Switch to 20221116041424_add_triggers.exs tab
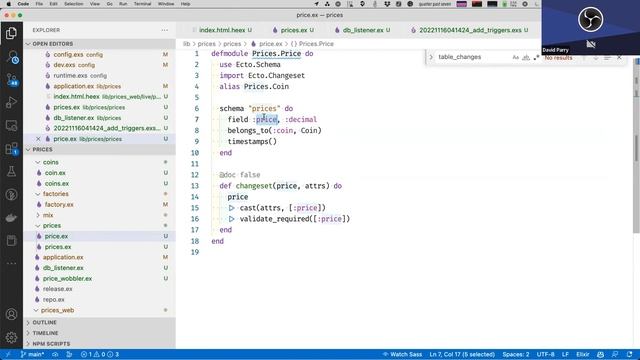This screenshot has height=360, width=640. point(469,30)
